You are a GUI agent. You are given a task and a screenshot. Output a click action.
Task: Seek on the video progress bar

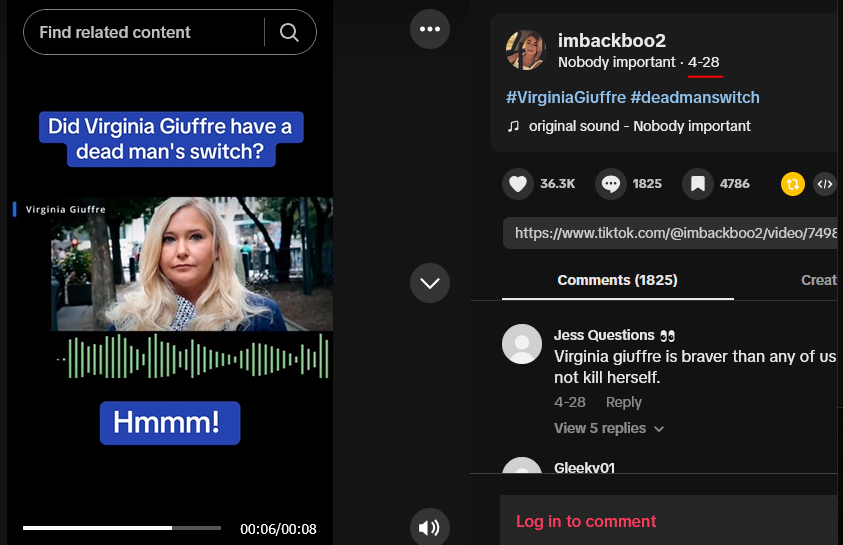pos(122,528)
